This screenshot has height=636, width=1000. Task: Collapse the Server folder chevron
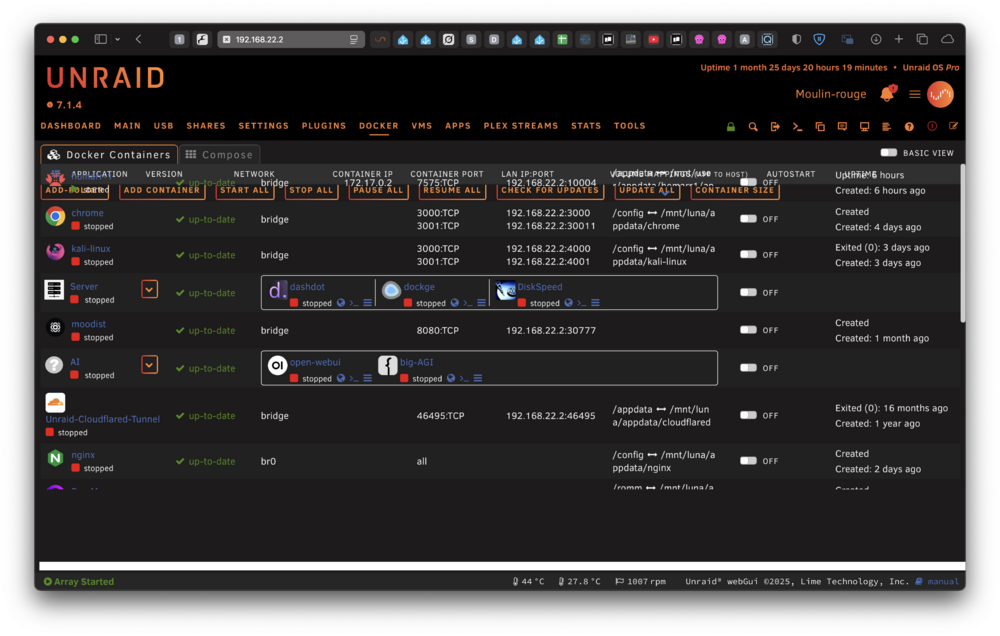(149, 290)
